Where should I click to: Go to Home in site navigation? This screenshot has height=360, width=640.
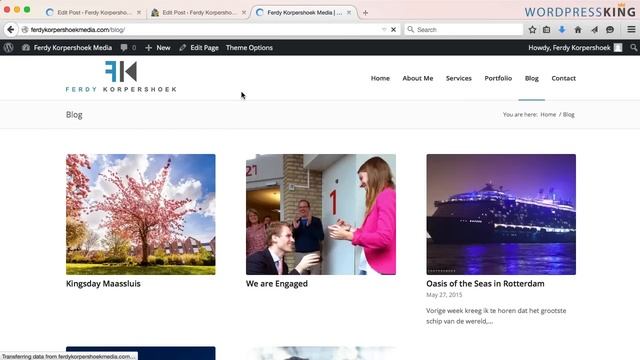[x=380, y=78]
